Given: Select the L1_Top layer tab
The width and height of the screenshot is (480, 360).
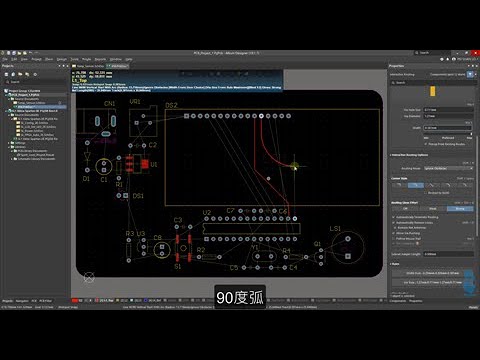Looking at the screenshot, I should coord(106,300).
